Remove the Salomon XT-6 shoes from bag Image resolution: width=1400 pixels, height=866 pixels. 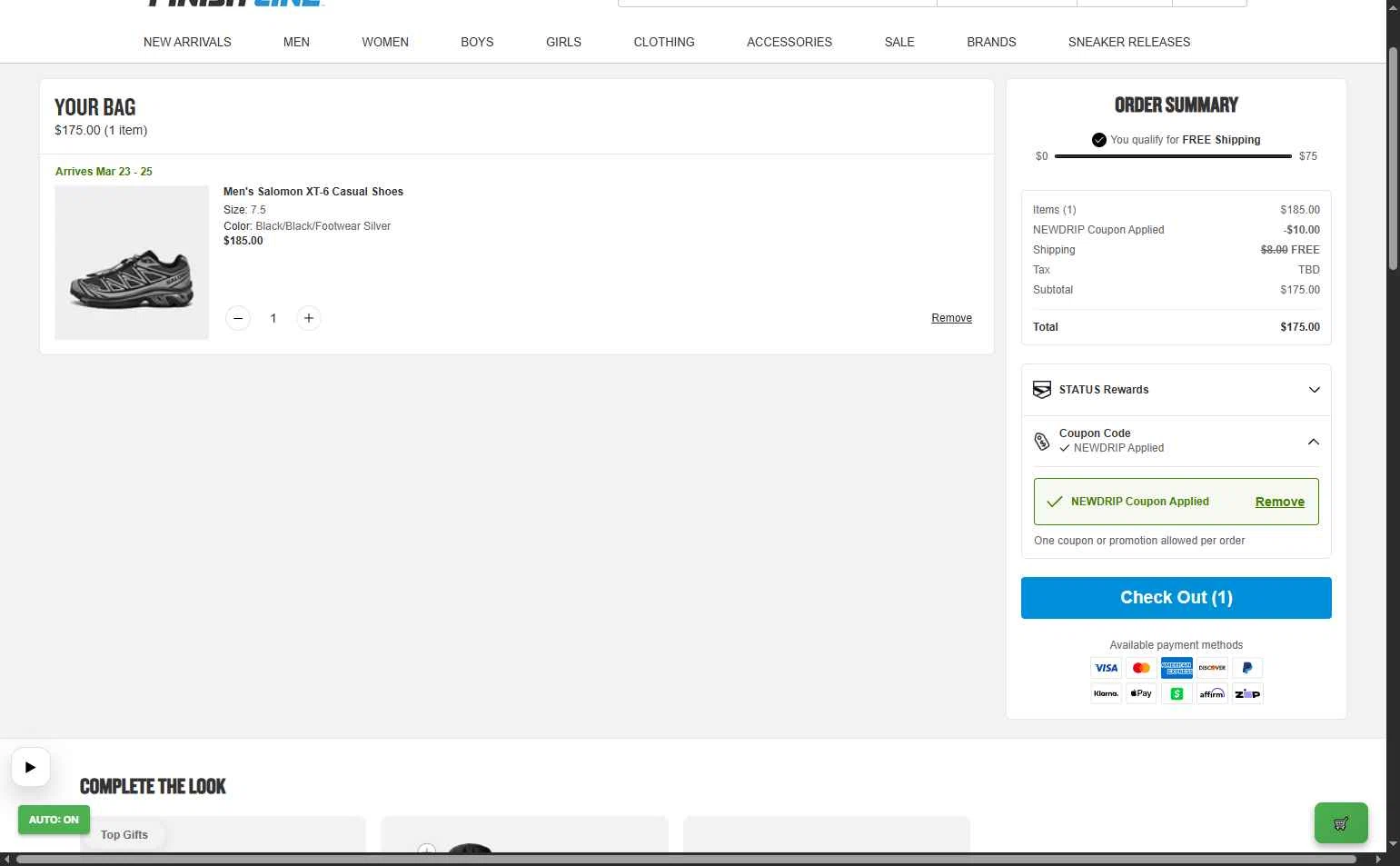[951, 318]
